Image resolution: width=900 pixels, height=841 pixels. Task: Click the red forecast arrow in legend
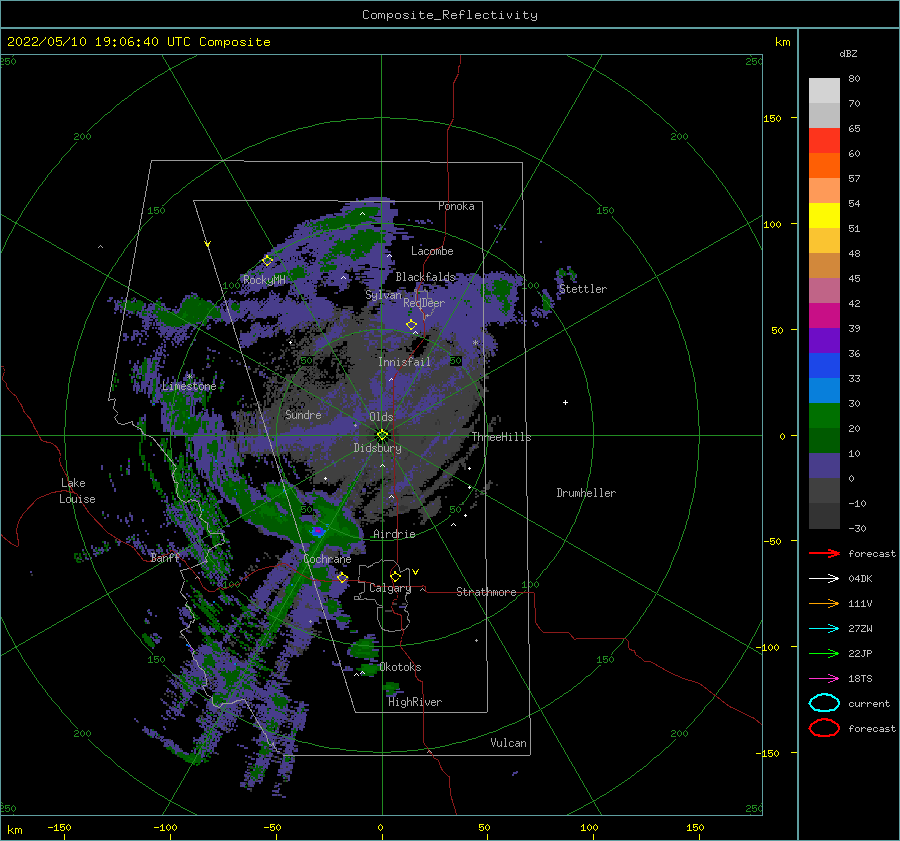click(824, 553)
